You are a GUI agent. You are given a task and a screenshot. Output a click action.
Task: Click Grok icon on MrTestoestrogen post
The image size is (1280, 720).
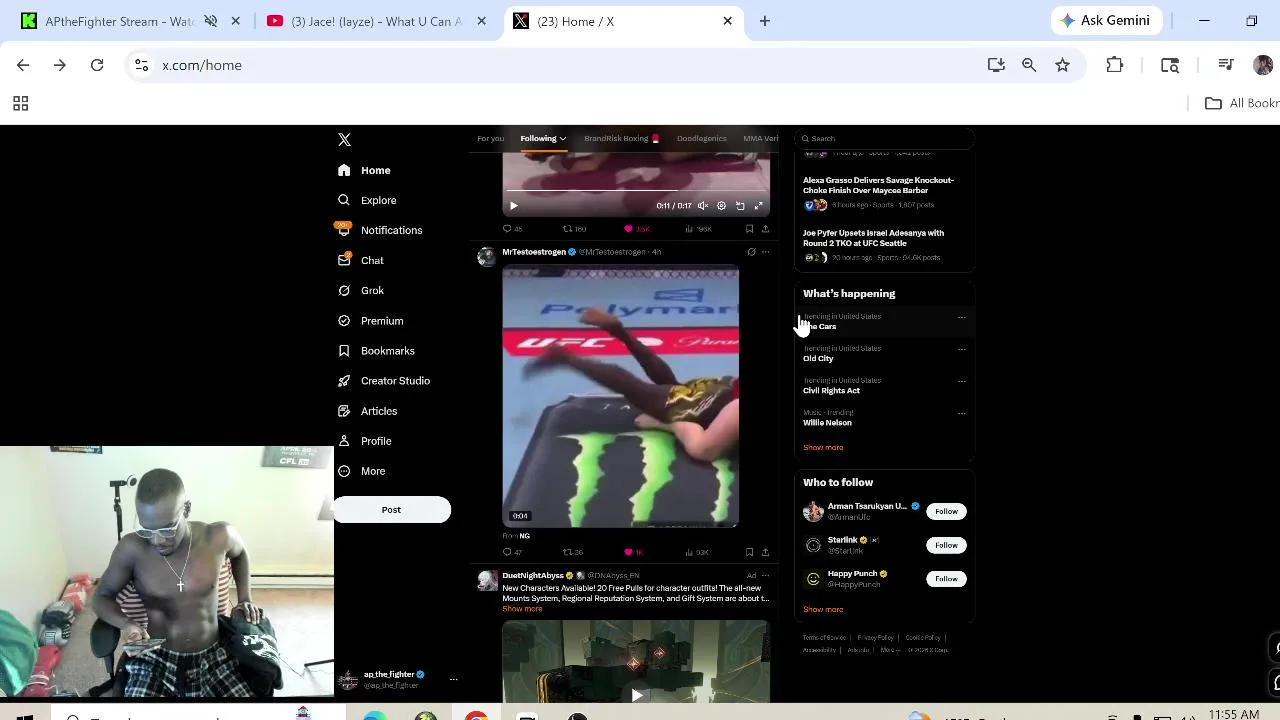[751, 252]
